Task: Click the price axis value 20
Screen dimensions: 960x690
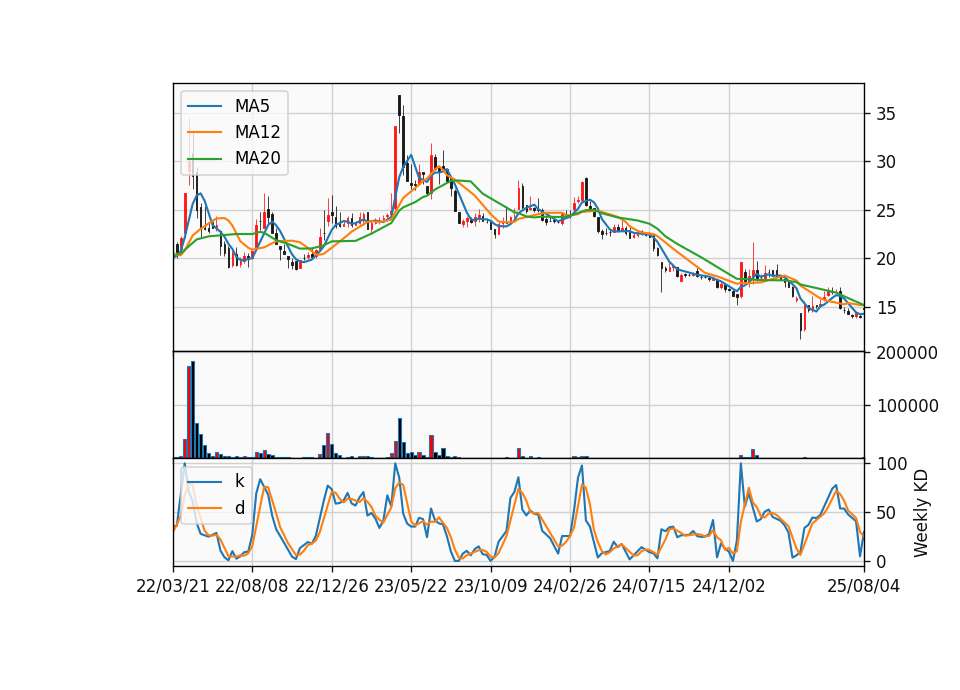Action: coord(886,260)
